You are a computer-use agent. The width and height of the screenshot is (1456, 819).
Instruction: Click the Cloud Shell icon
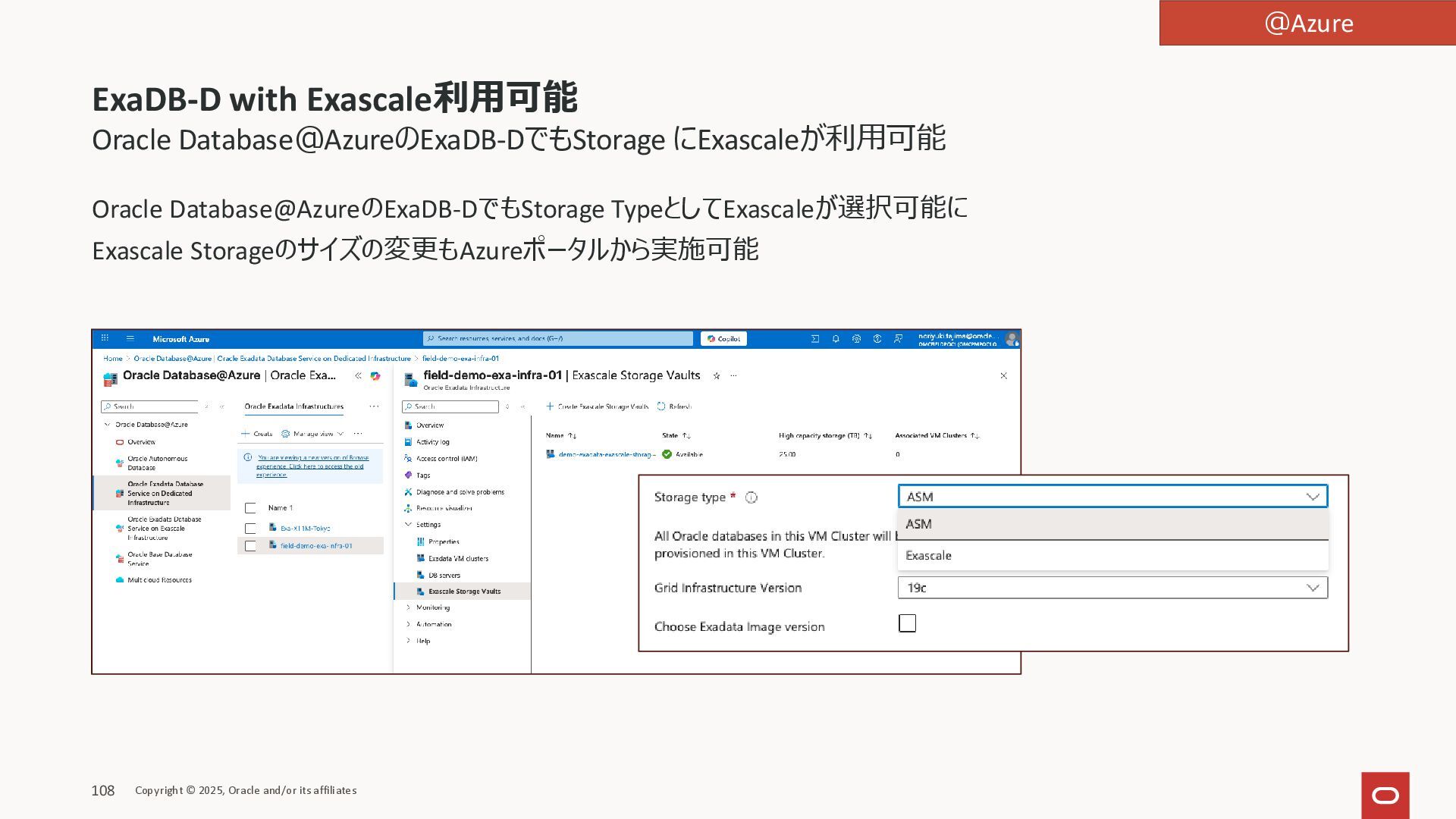pos(815,339)
